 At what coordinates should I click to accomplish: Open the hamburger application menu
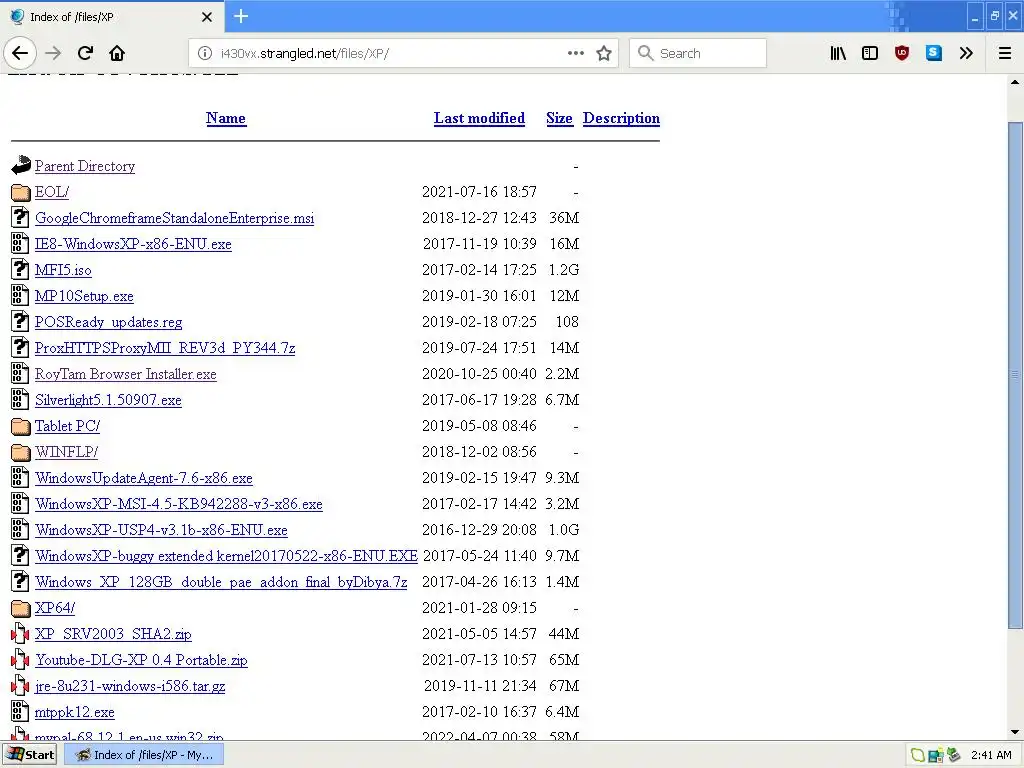tap(1005, 53)
